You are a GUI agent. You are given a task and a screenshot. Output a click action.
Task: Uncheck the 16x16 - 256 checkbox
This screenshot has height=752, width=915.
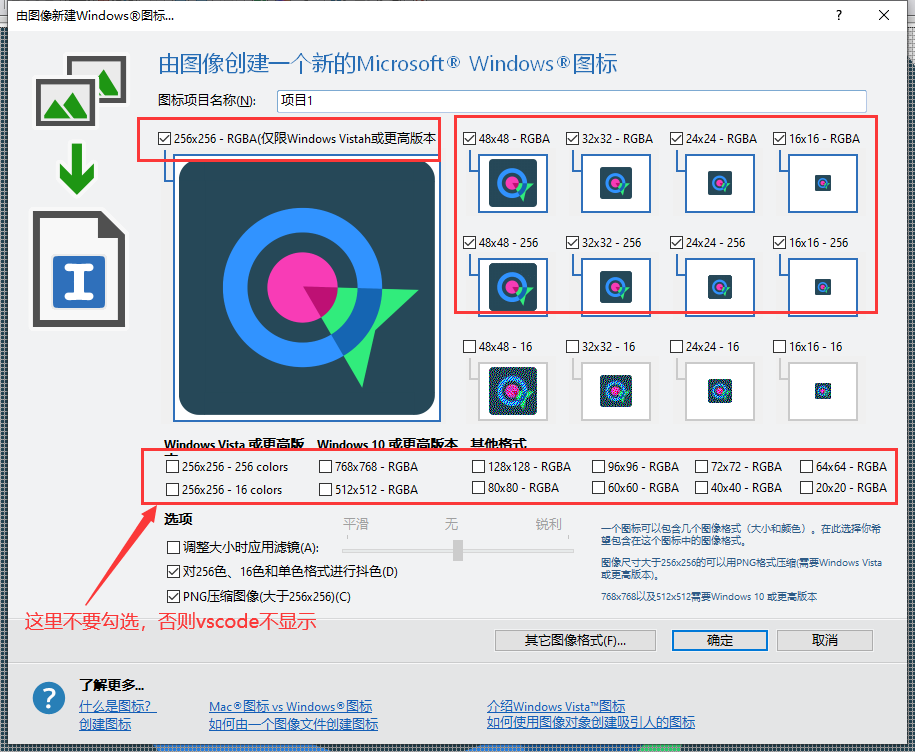[x=779, y=243]
